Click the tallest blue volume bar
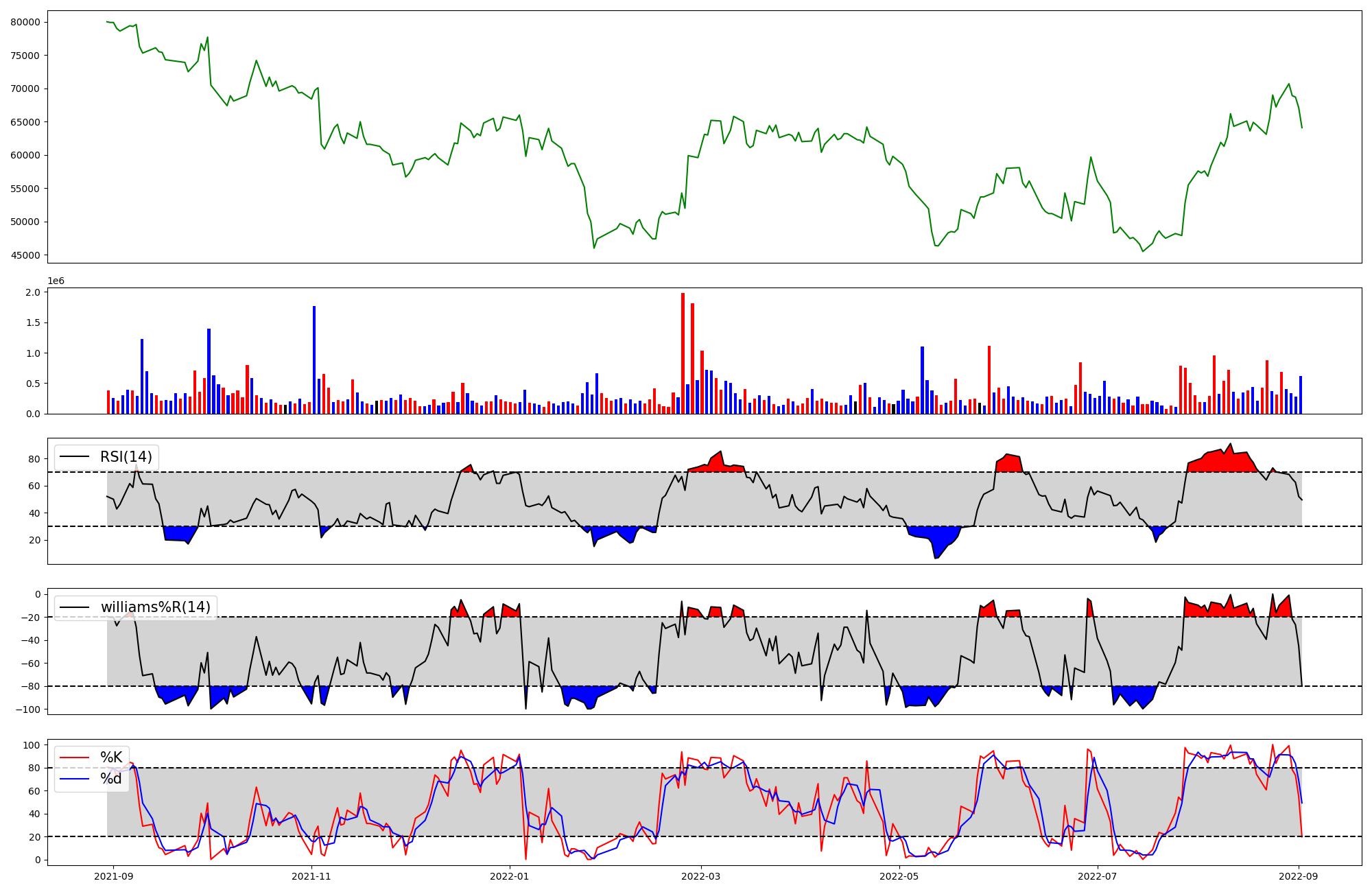Viewport: 1372px width, 892px height. click(x=314, y=360)
